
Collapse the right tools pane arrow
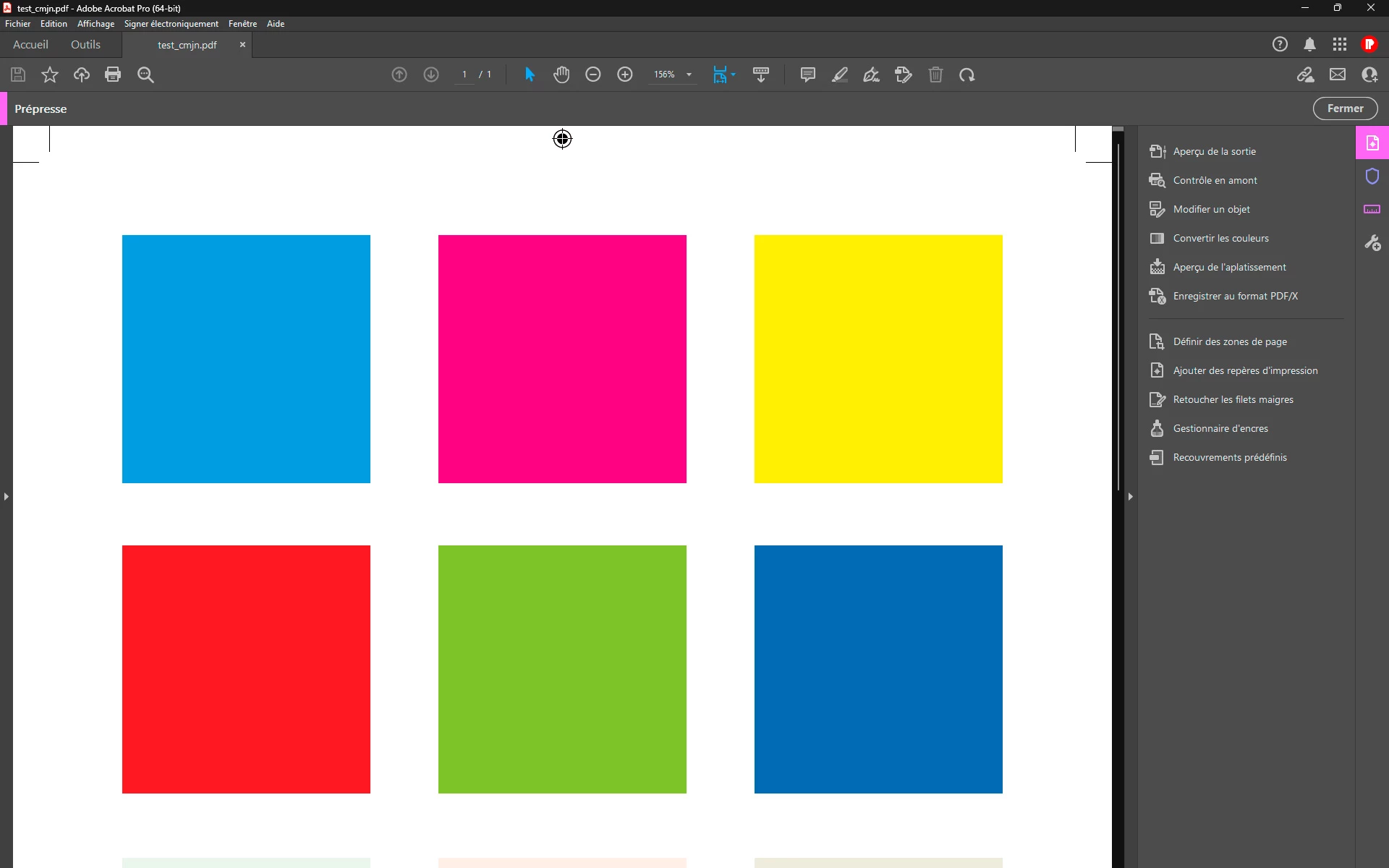coord(1130,496)
